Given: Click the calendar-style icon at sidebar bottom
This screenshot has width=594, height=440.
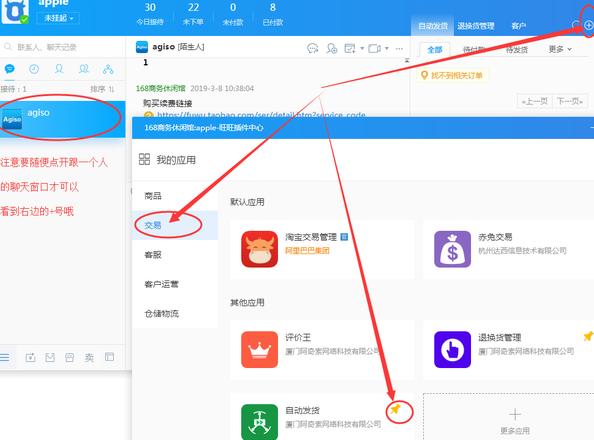Looking at the screenshot, I should 30,357.
